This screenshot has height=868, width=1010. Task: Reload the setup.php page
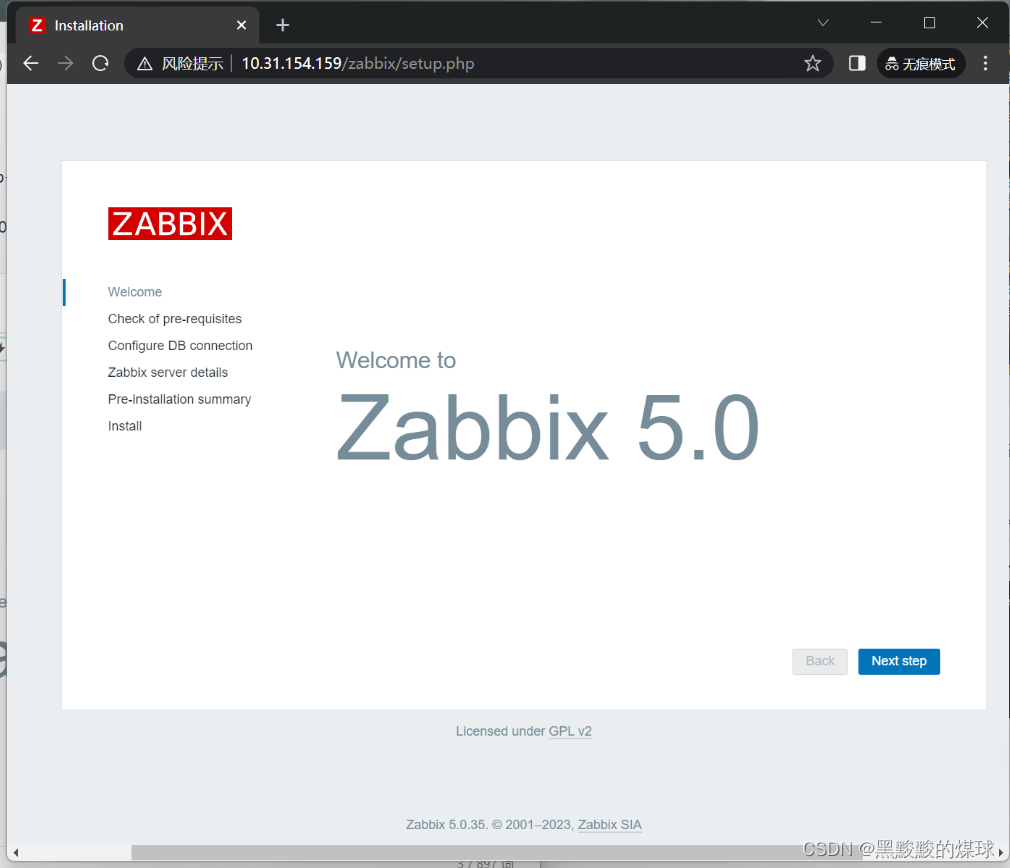[x=99, y=63]
